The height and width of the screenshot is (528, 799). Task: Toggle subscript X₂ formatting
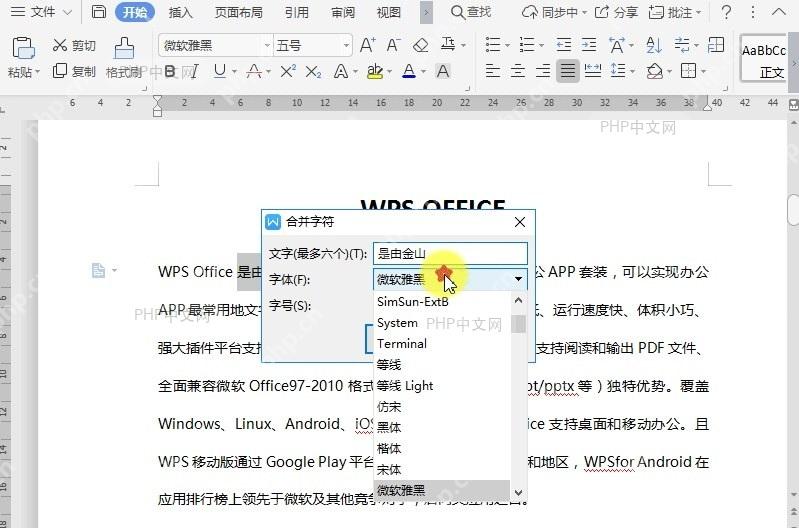point(313,71)
